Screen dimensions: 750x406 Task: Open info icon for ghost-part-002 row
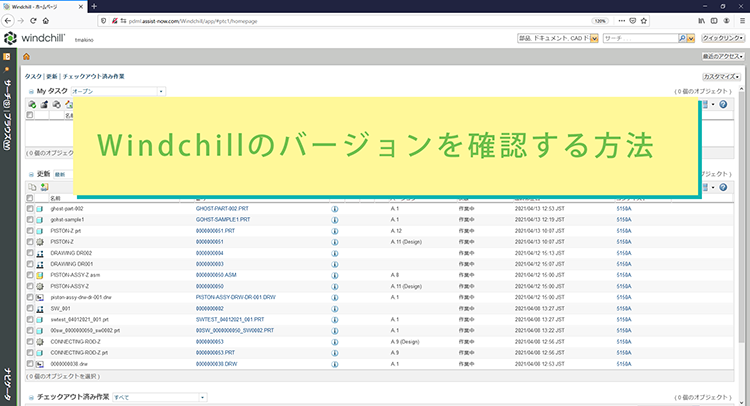click(x=335, y=209)
